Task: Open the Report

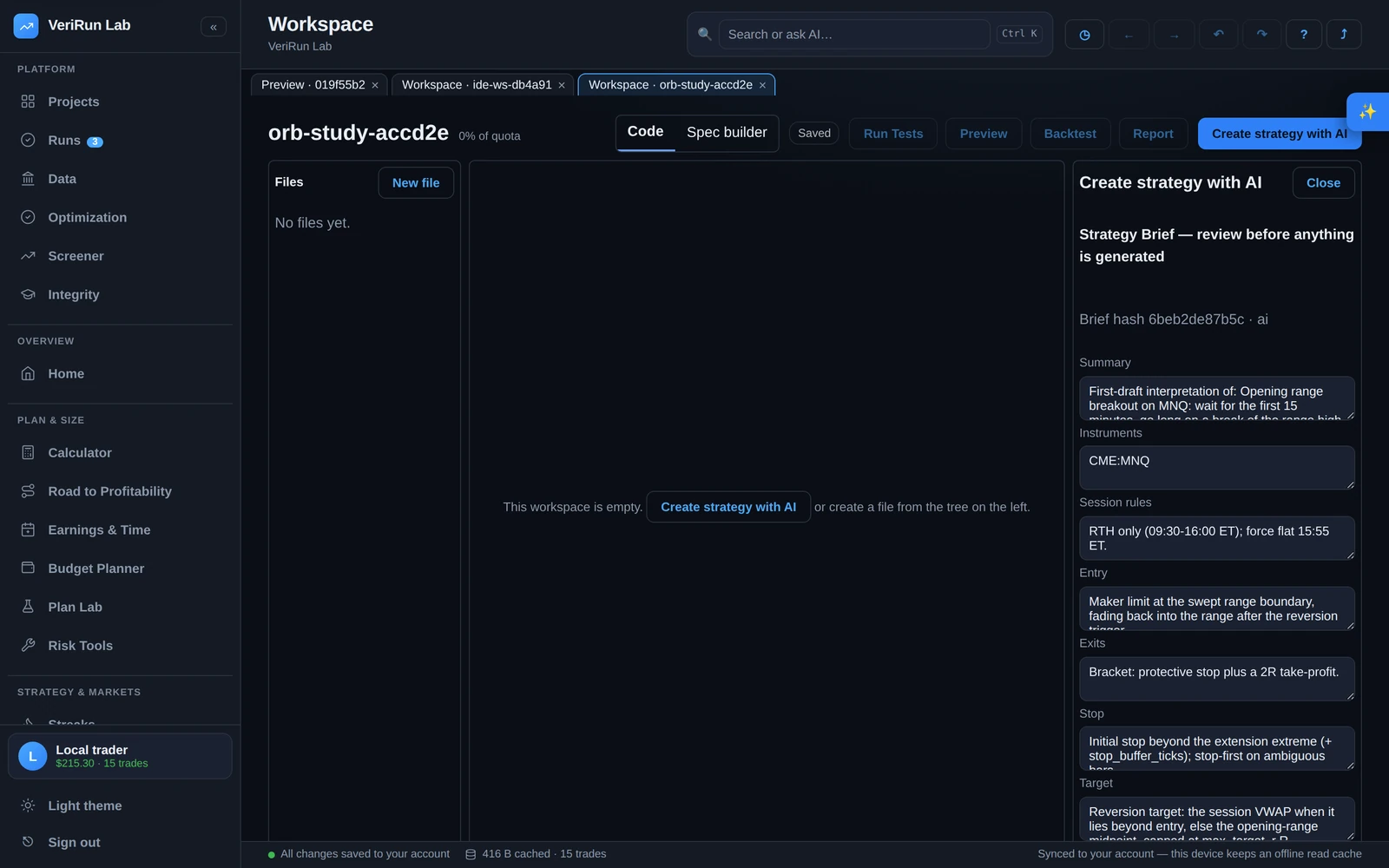Action: 1153,134
